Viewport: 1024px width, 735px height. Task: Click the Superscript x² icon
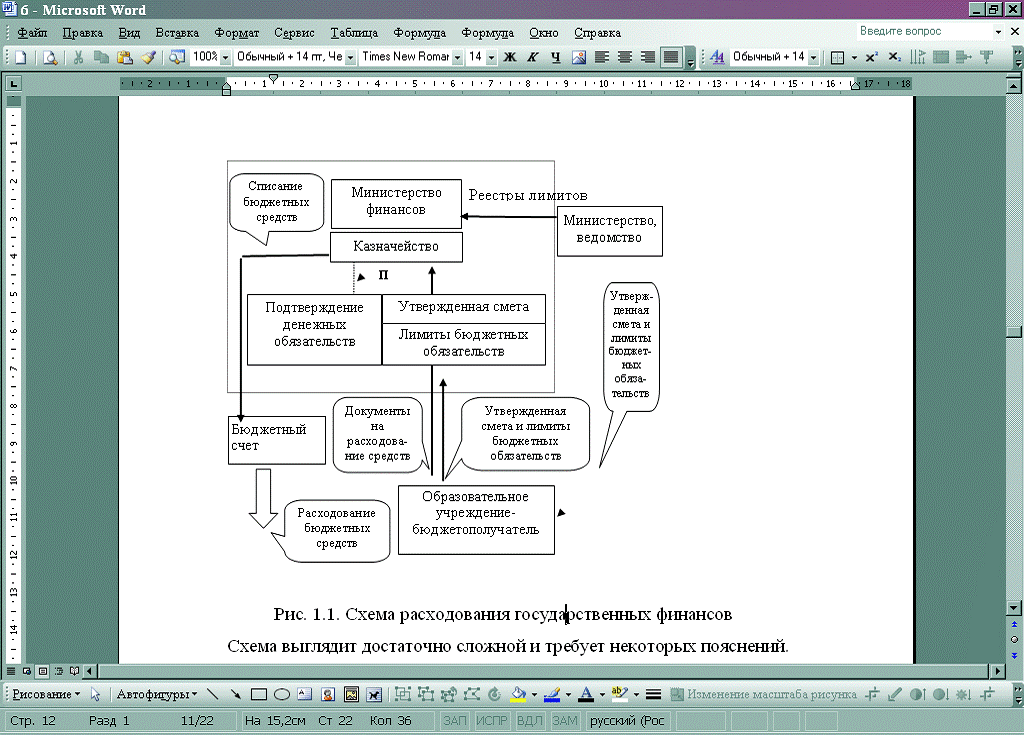872,57
